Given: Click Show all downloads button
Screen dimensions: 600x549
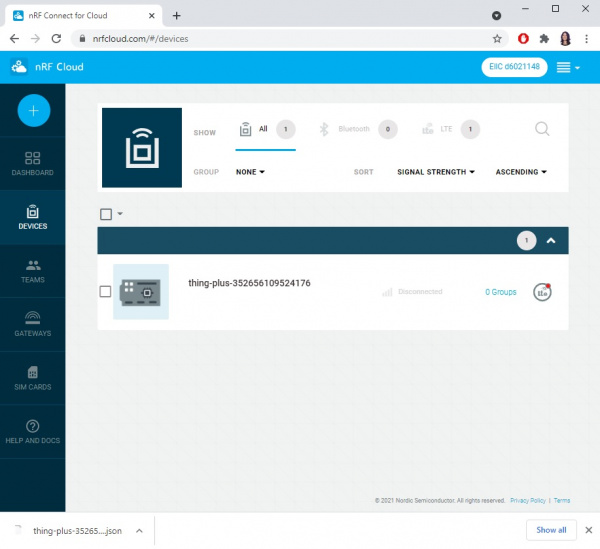Looking at the screenshot, I should click(551, 530).
